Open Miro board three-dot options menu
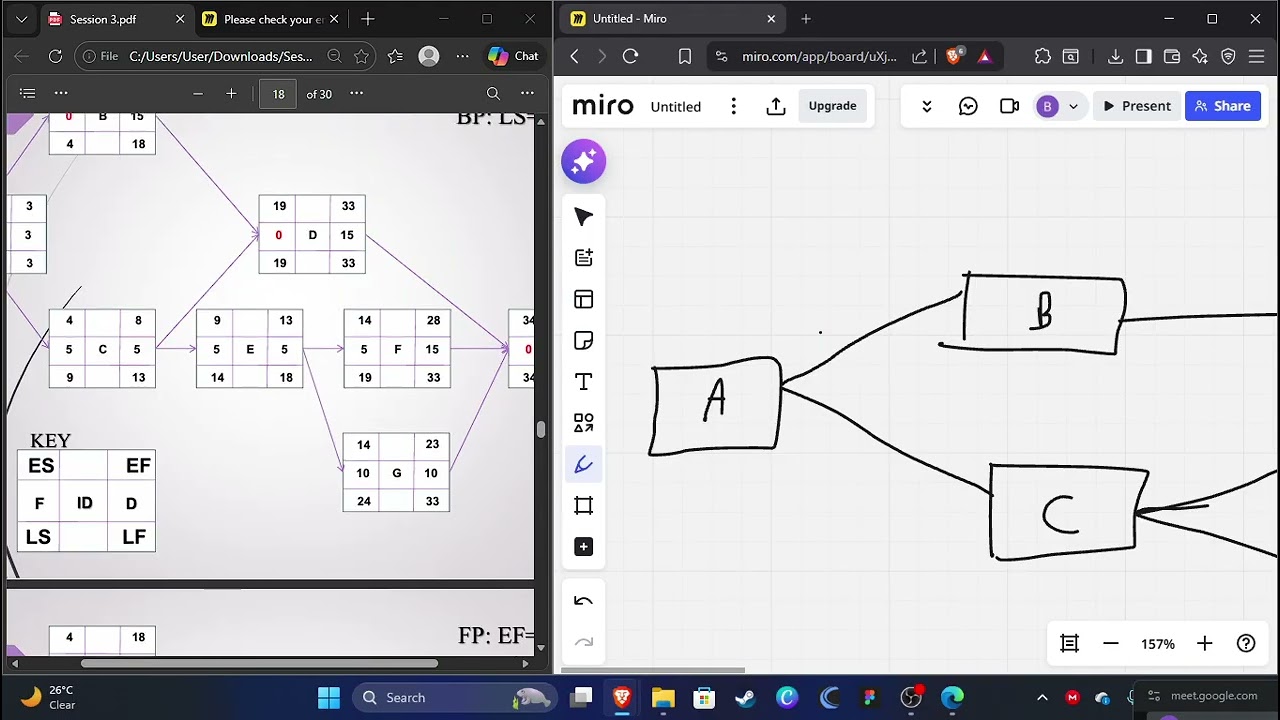The image size is (1280, 720). coord(734,106)
